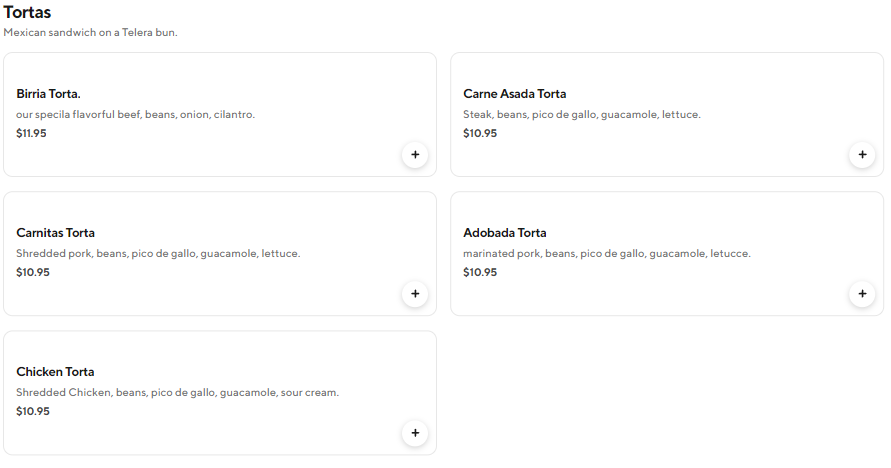This screenshot has height=468, width=891.
Task: Click the Carnitas shredded pork description
Action: pos(158,253)
